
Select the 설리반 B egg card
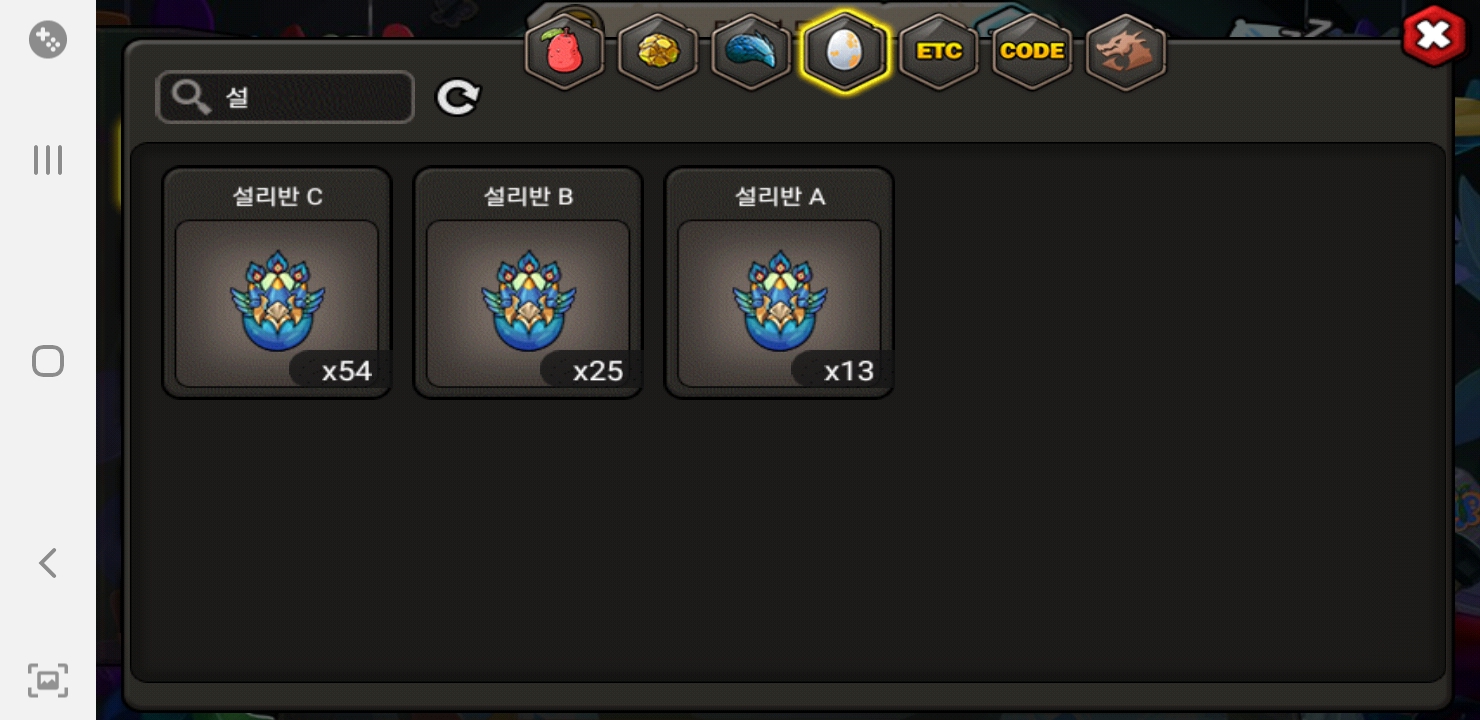(528, 282)
